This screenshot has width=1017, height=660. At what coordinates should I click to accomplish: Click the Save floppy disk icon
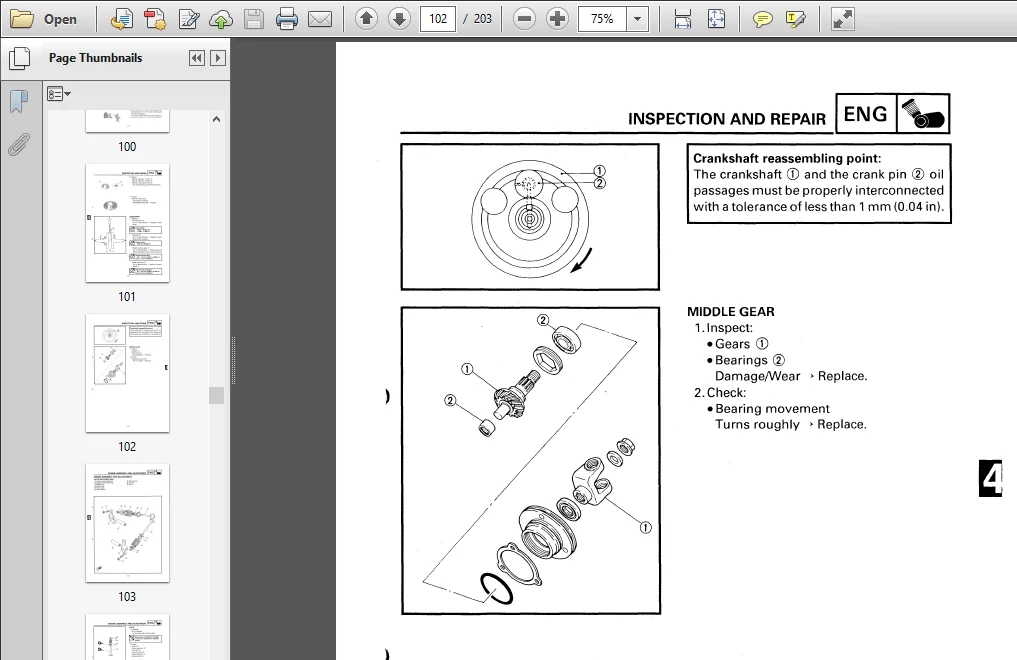[x=254, y=19]
